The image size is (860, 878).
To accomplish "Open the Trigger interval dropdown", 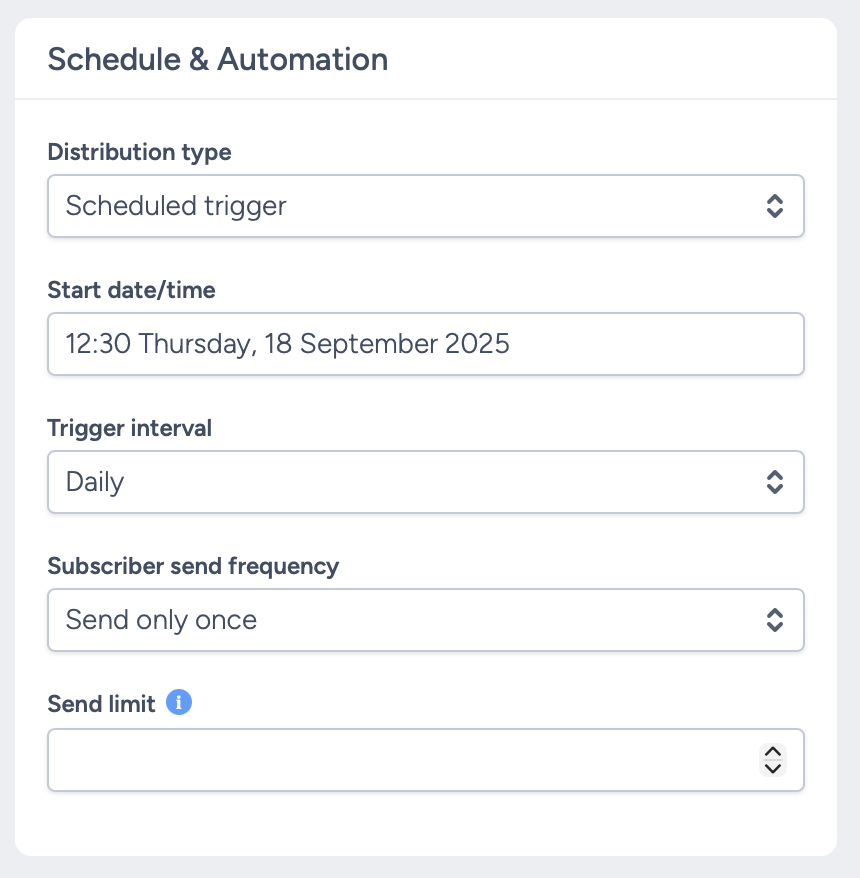I will (425, 482).
